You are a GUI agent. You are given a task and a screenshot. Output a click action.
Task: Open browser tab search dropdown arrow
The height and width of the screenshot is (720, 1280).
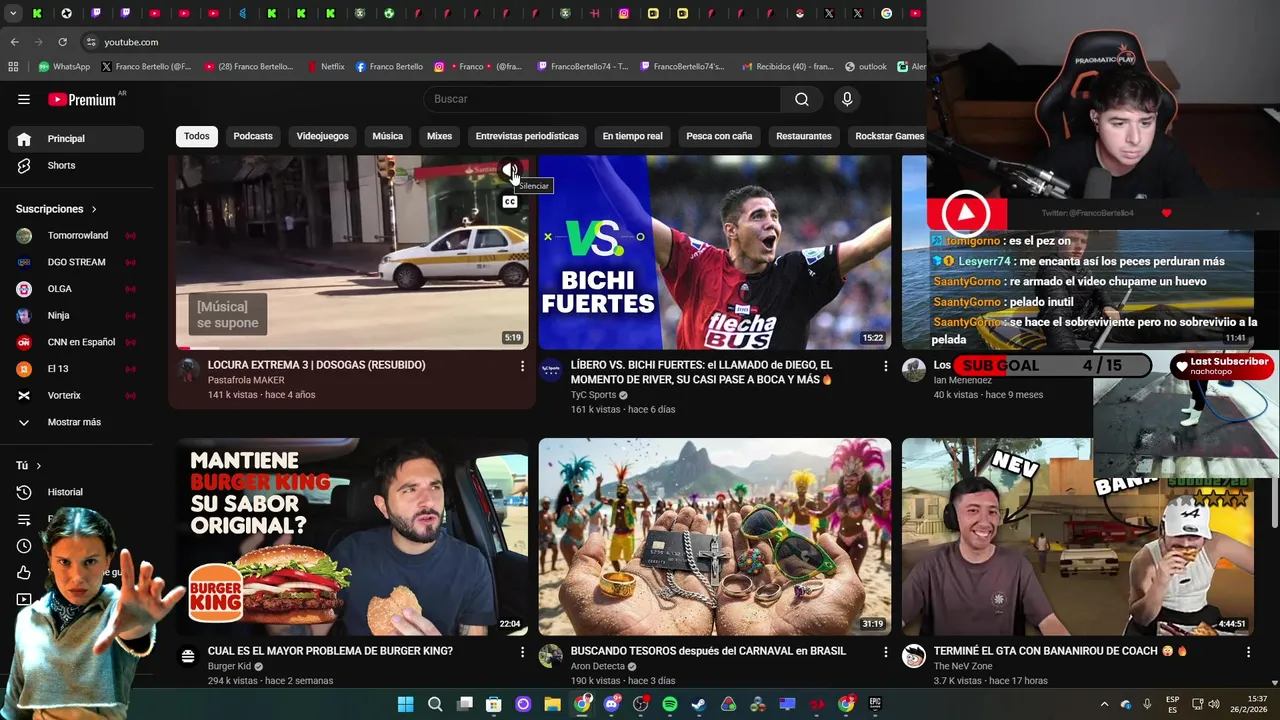(x=12, y=14)
